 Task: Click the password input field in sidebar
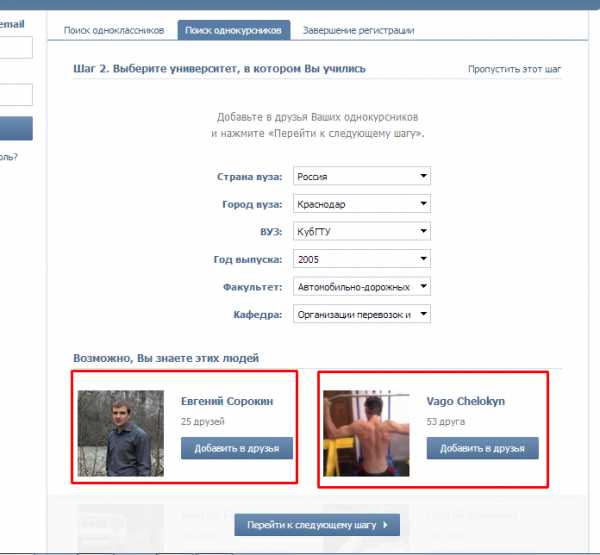[15, 95]
